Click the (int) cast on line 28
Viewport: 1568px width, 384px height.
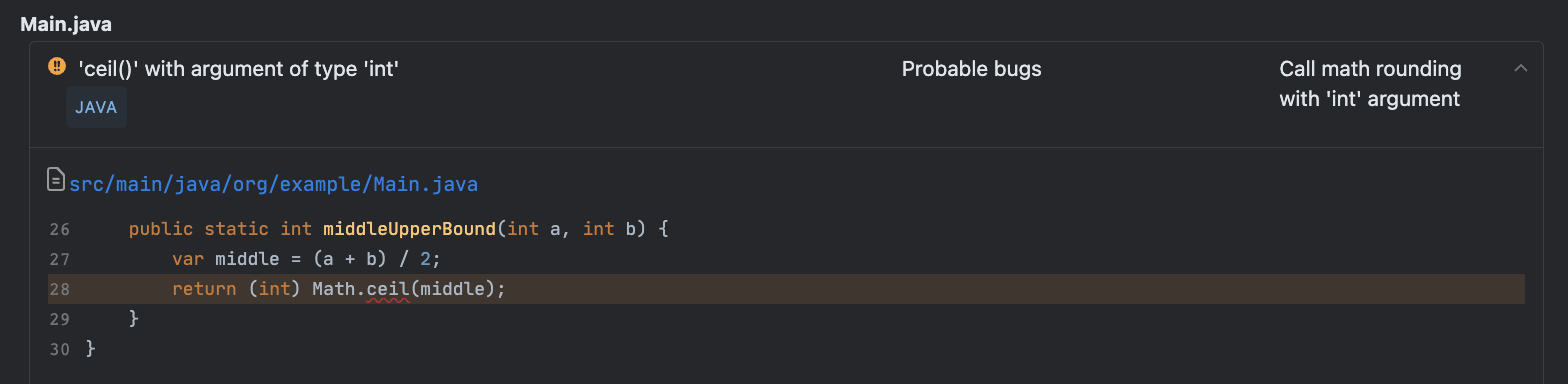click(274, 289)
